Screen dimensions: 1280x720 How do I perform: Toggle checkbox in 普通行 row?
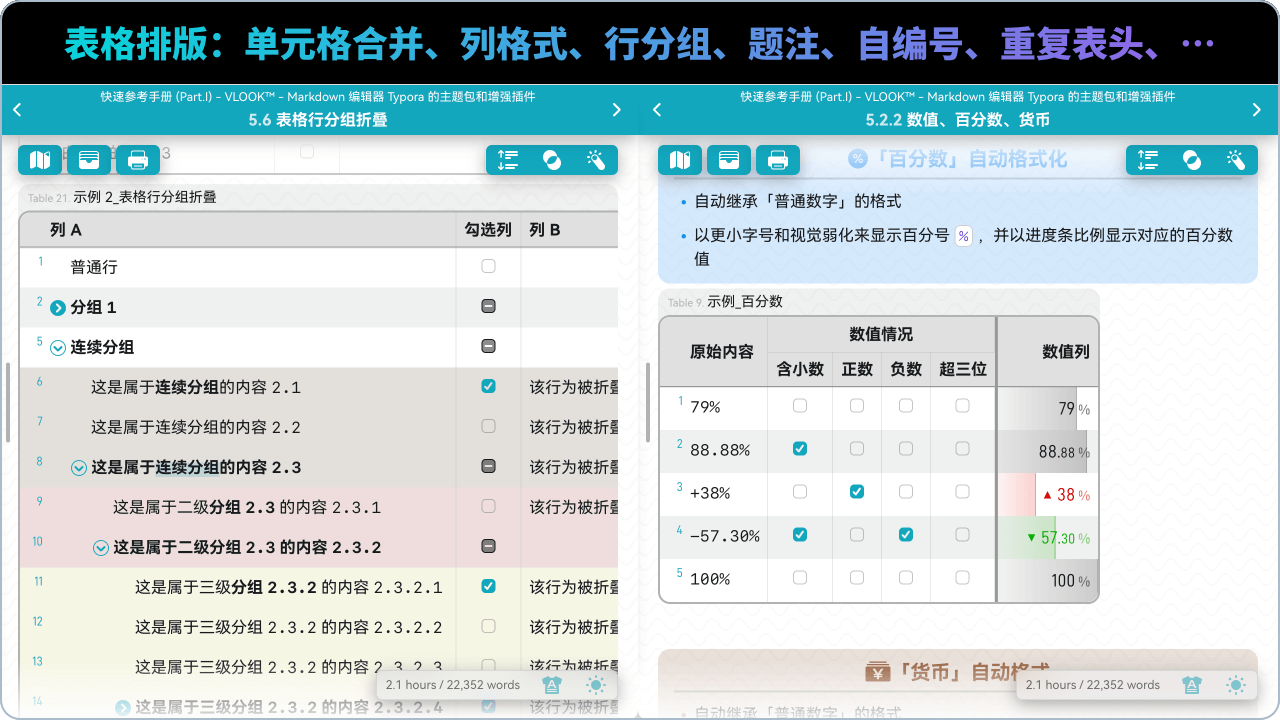click(x=488, y=266)
